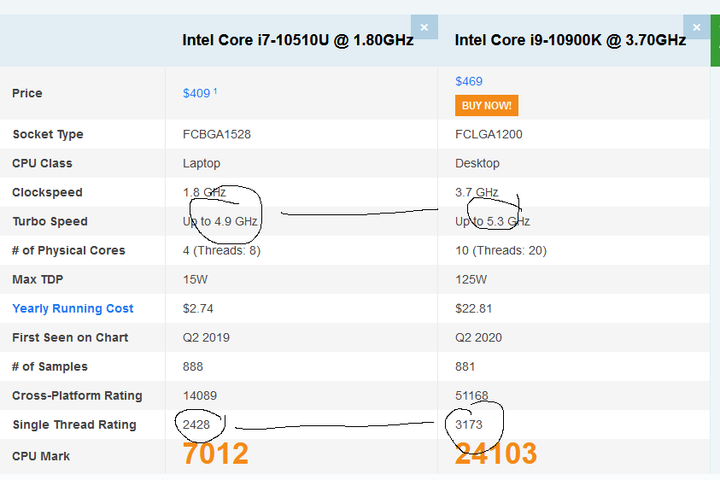Viewport: 720px width, 480px height.
Task: Click the # of Physical Cores label
Action: (68, 250)
